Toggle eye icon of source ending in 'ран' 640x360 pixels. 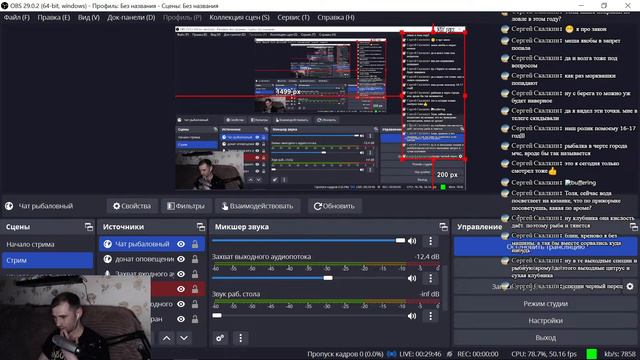click(x=181, y=319)
